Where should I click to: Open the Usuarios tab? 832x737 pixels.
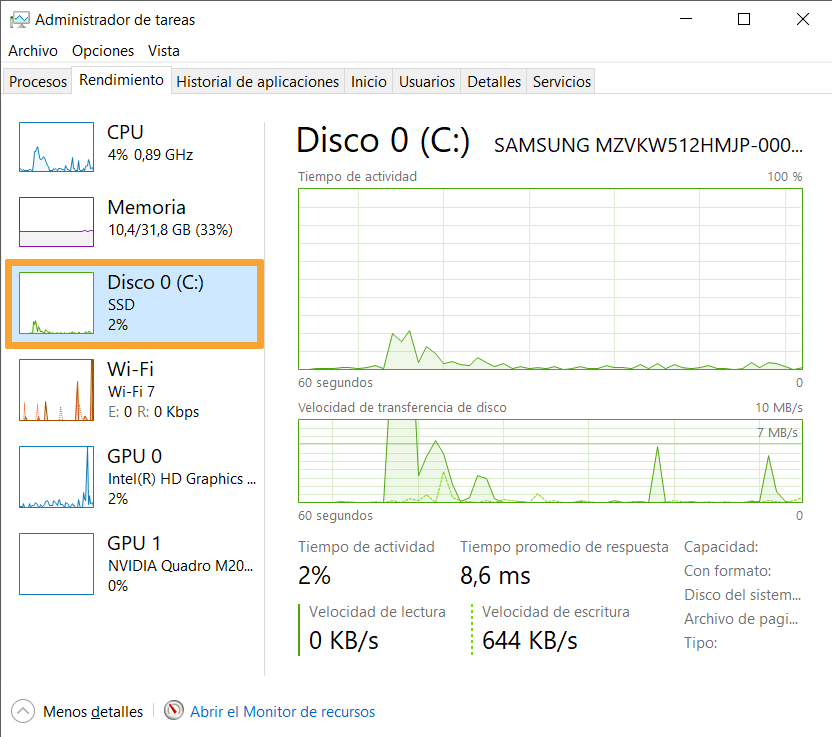427,82
